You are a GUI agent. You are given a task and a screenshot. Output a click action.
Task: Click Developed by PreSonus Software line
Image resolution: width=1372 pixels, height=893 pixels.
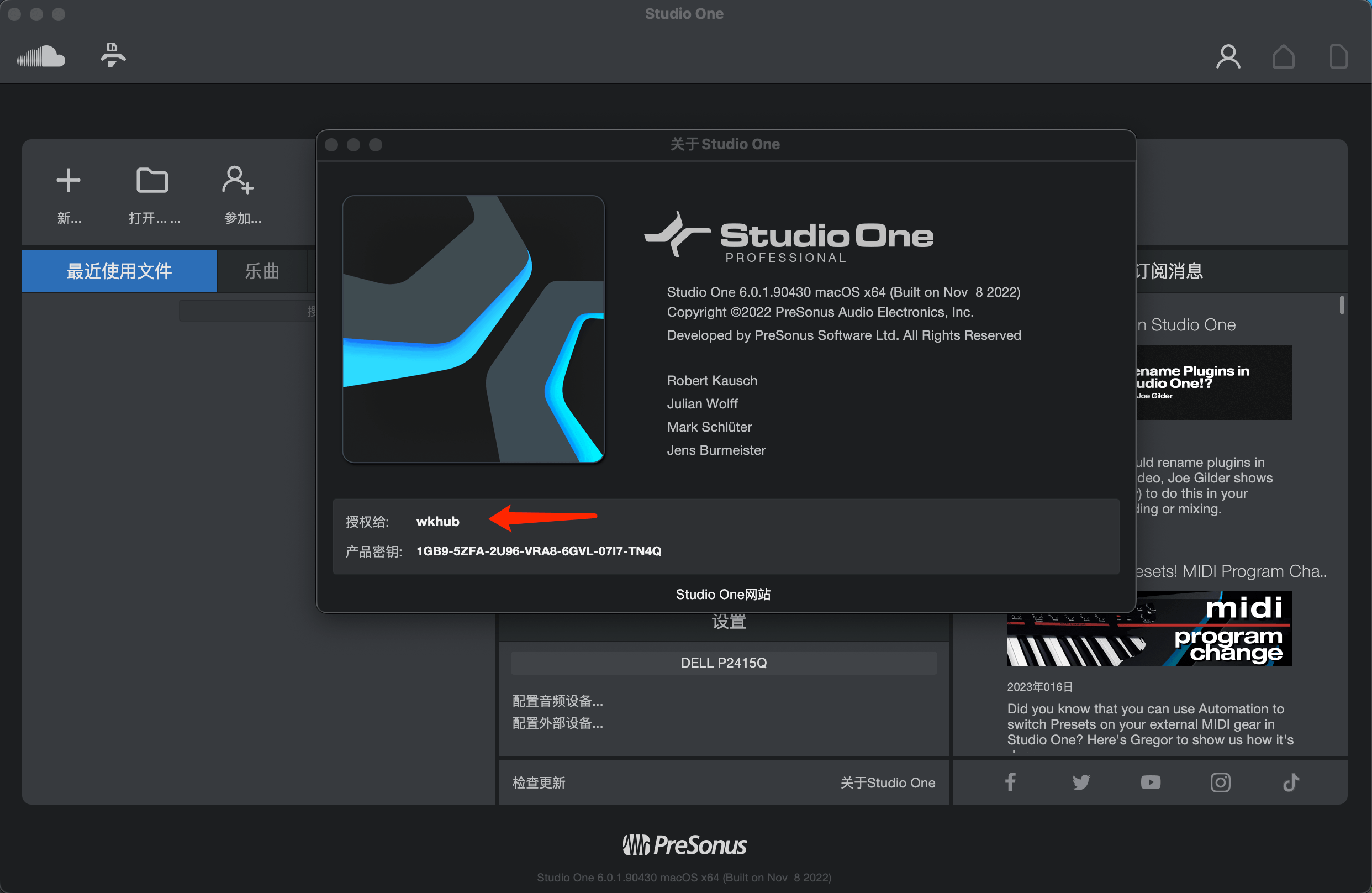(x=844, y=335)
